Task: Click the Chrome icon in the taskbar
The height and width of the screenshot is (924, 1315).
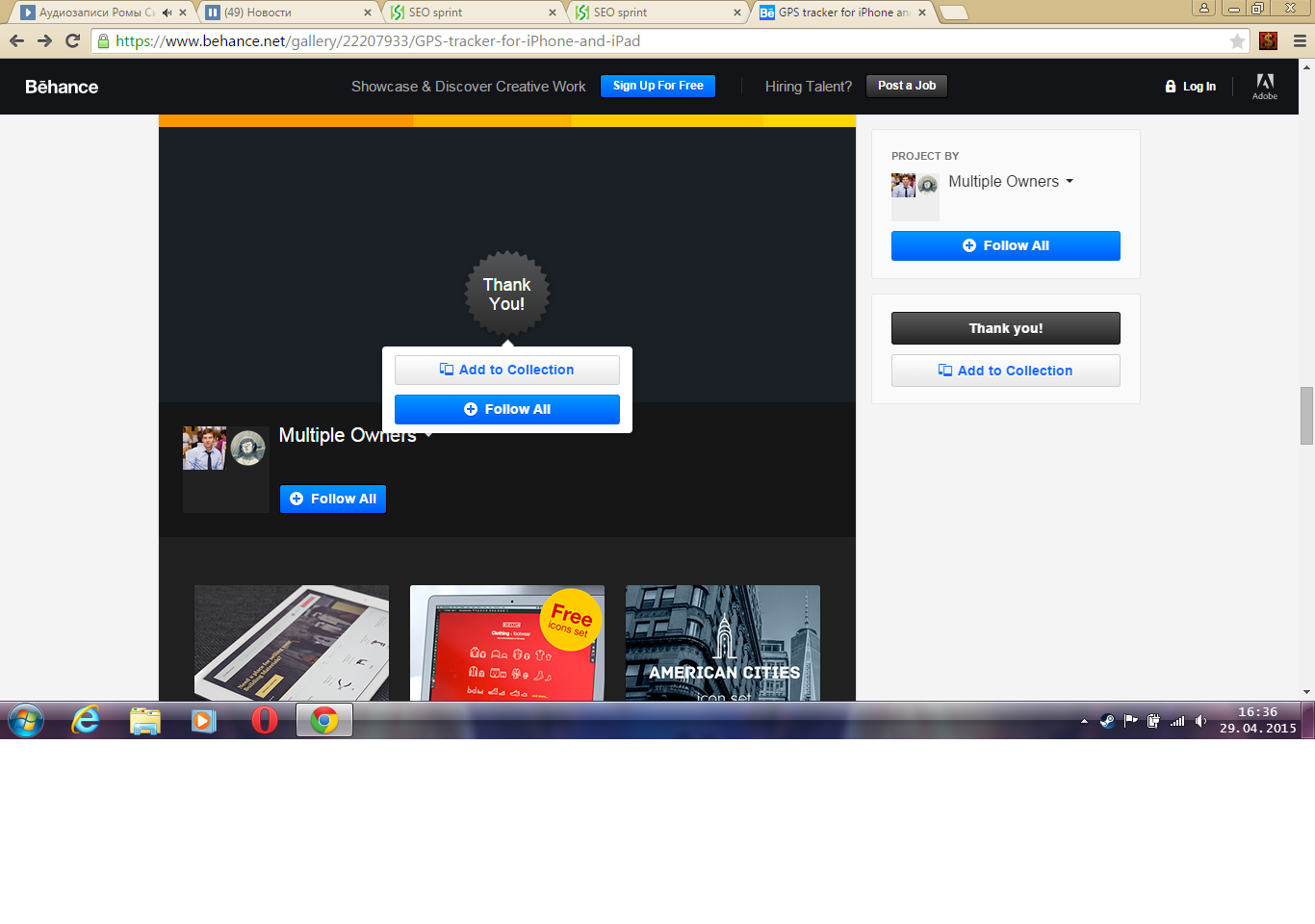Action: pyautogui.click(x=324, y=720)
